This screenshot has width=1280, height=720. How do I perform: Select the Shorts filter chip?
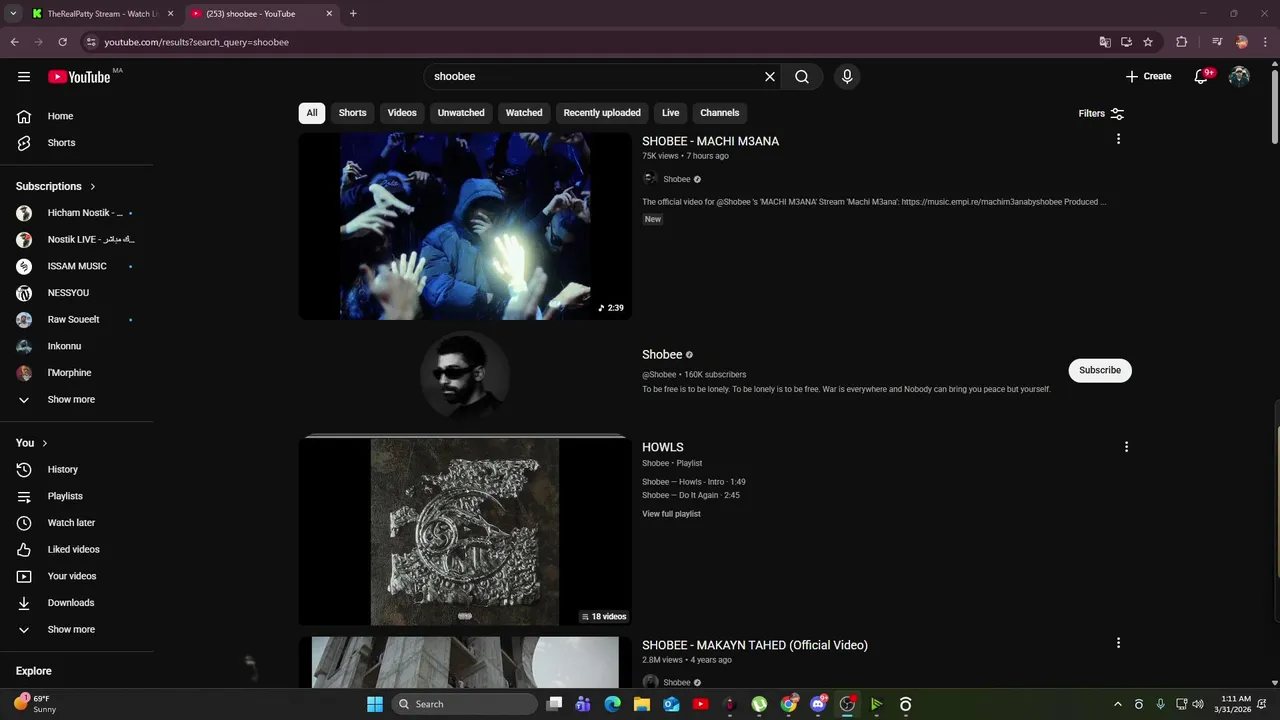(x=352, y=113)
